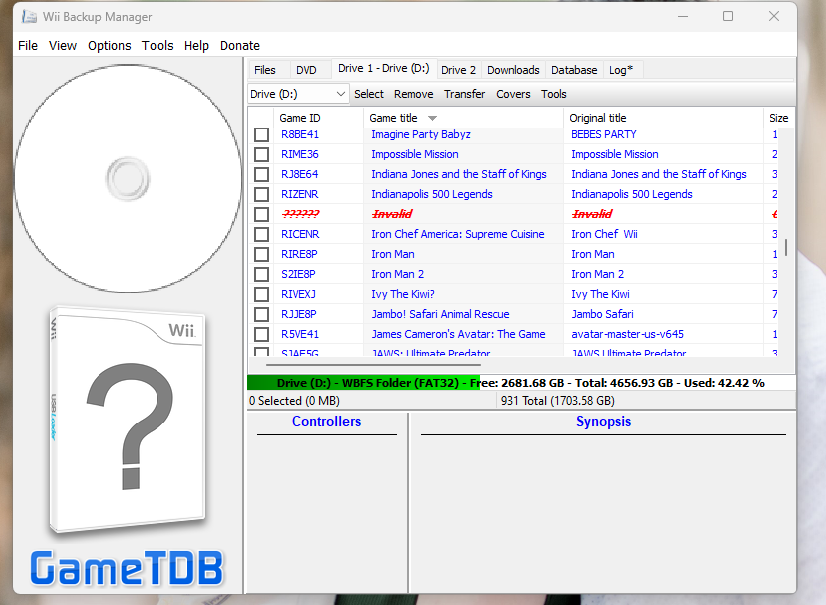Open the Covers dropdown menu
Viewport: 826px width, 605px height.
tap(513, 94)
